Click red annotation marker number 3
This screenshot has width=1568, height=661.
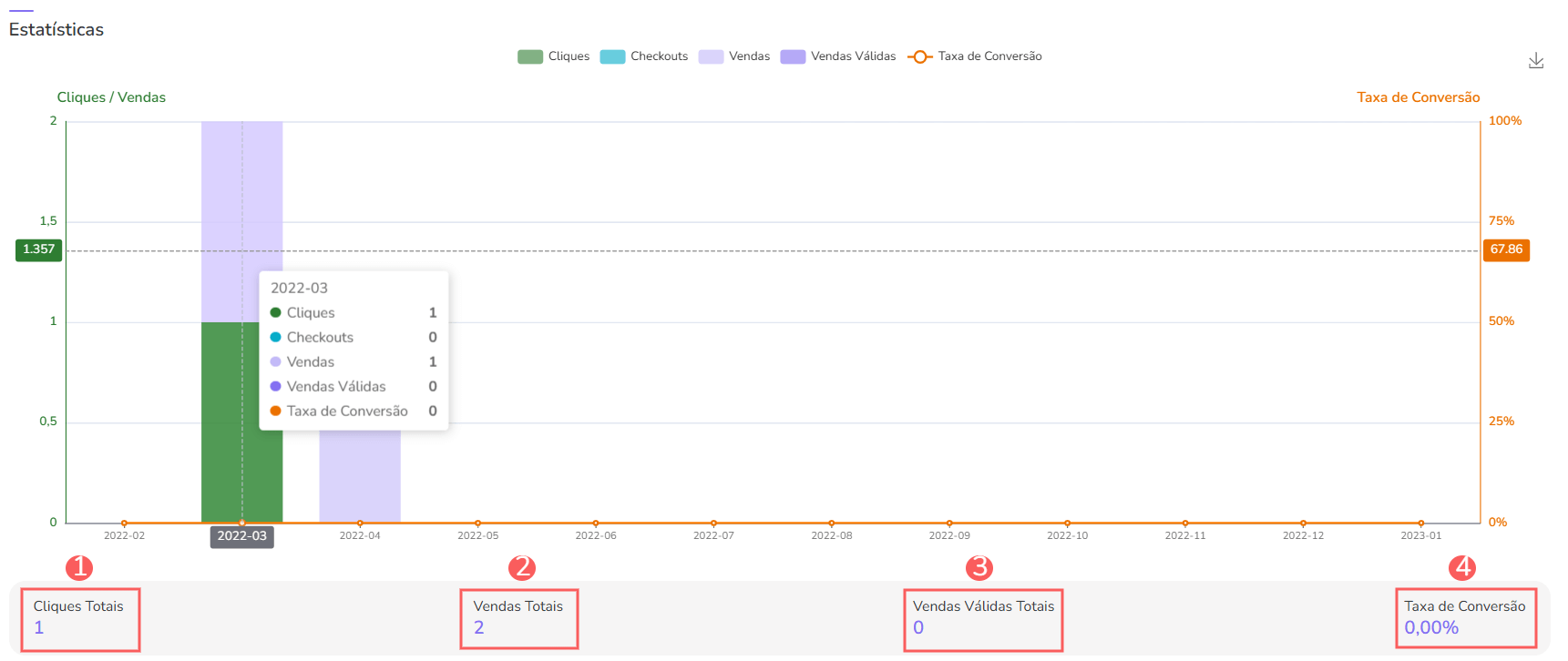coord(979,568)
